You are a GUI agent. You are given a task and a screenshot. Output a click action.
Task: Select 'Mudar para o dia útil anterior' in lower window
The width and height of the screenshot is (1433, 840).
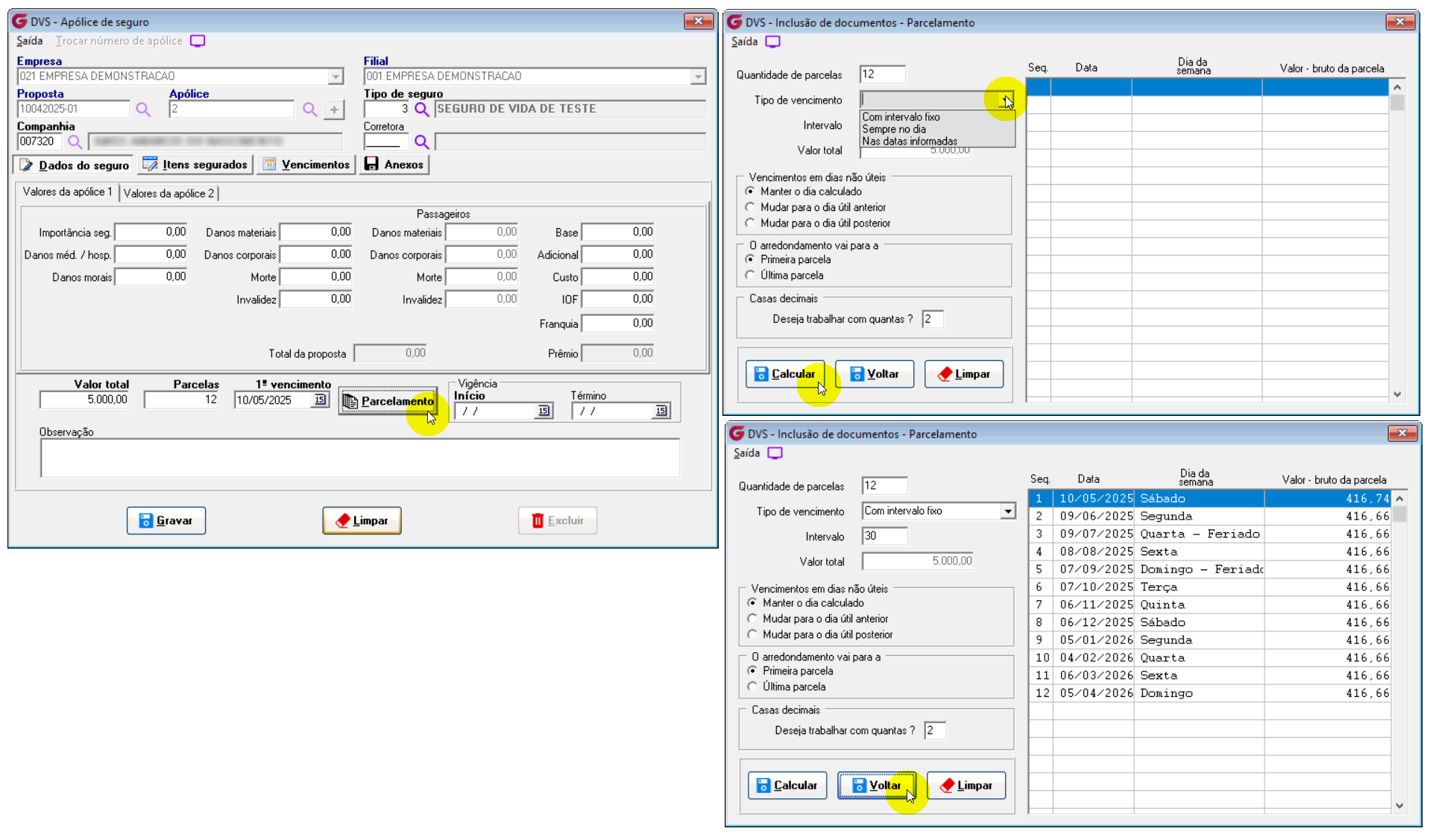click(752, 619)
